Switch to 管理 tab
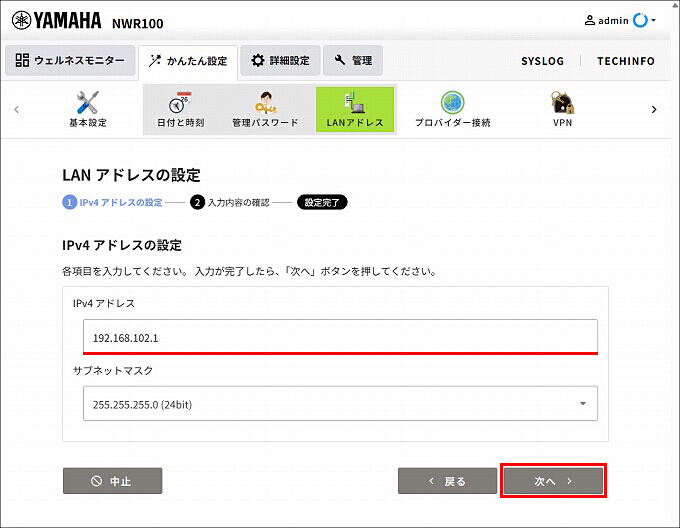680x528 pixels. pyautogui.click(x=353, y=60)
